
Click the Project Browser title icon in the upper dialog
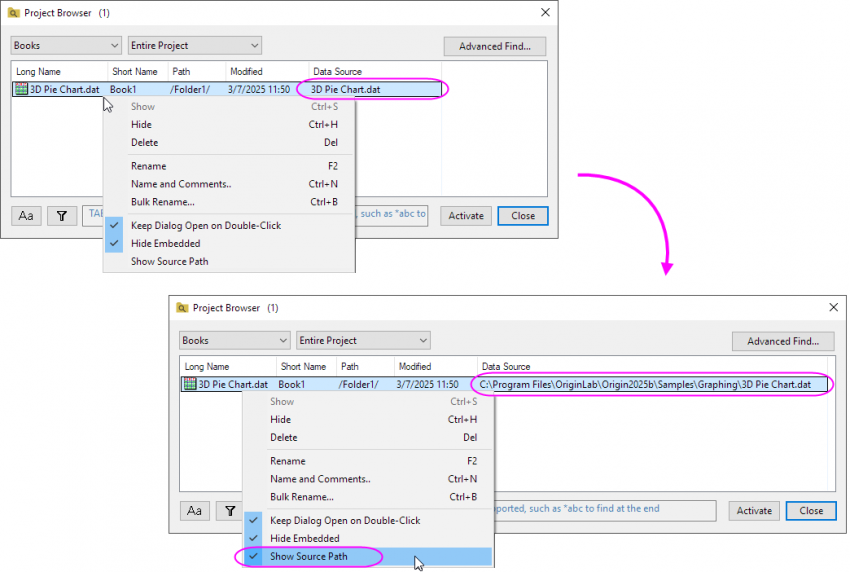[x=13, y=13]
